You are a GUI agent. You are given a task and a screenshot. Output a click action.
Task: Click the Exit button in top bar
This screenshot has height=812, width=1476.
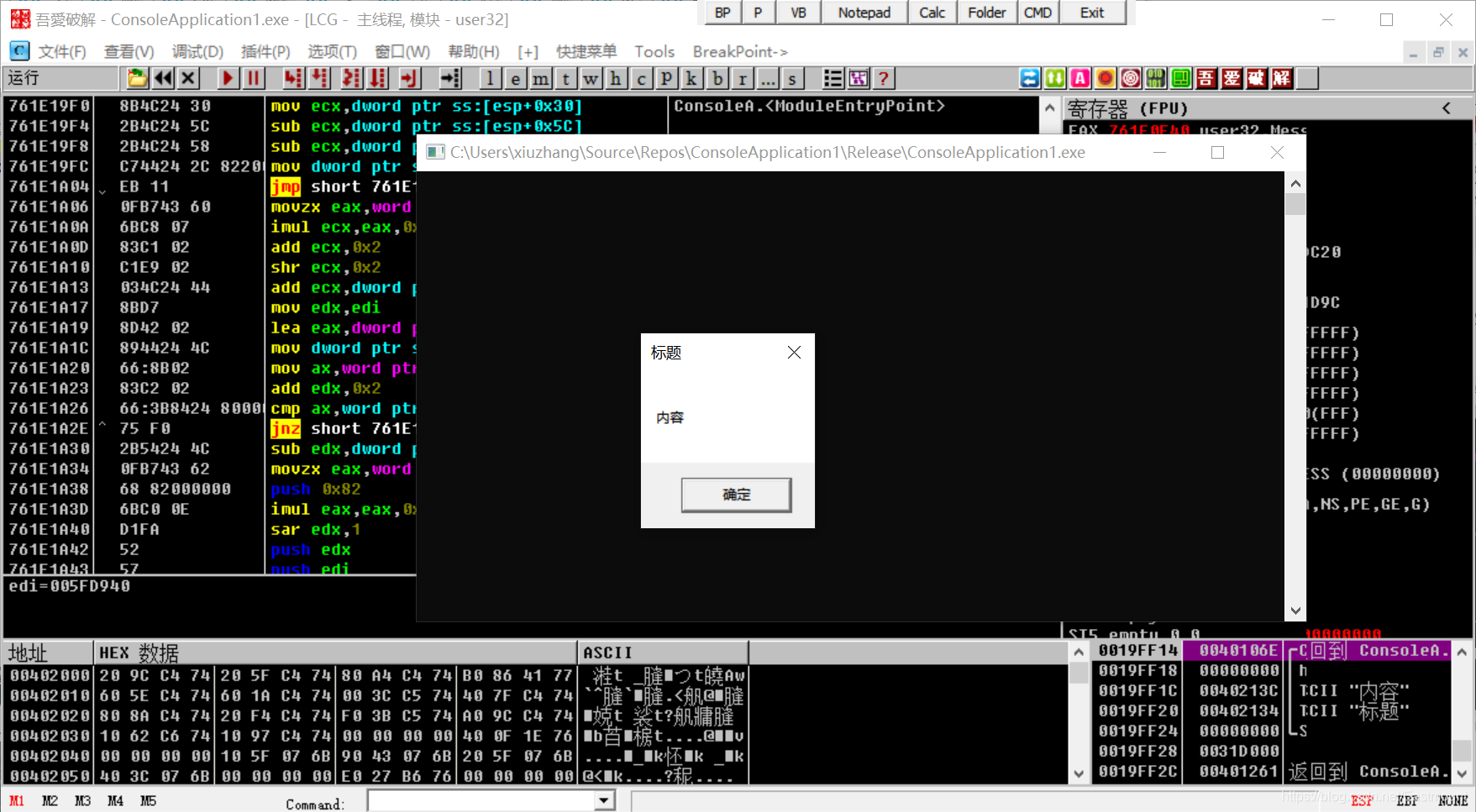(1092, 13)
